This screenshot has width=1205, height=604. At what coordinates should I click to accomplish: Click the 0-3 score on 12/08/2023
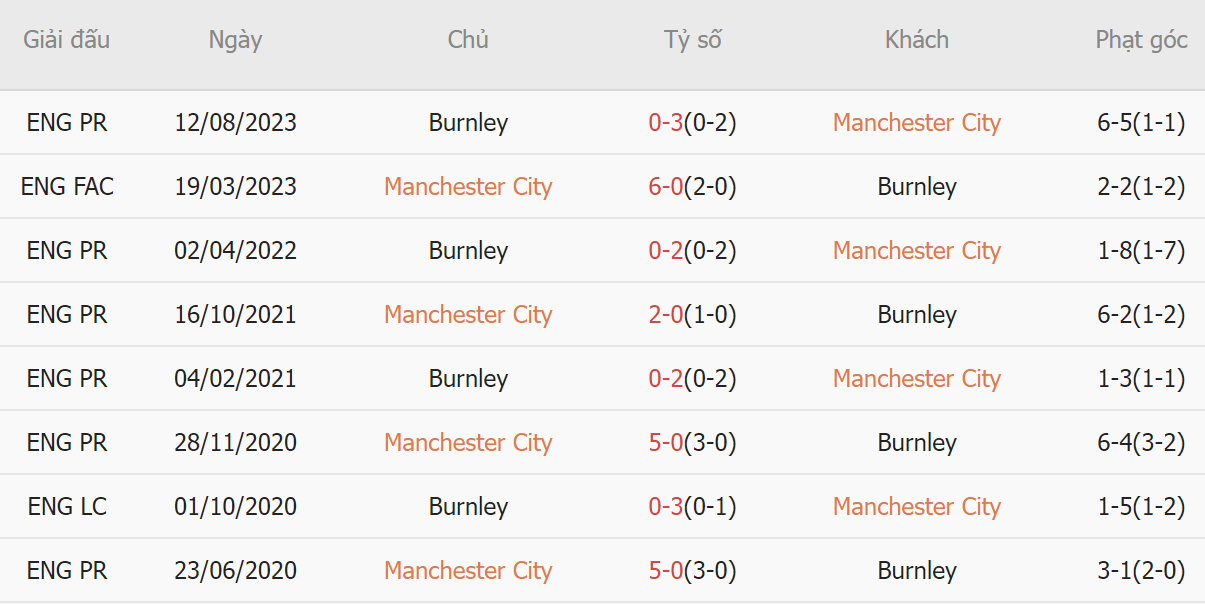666,123
